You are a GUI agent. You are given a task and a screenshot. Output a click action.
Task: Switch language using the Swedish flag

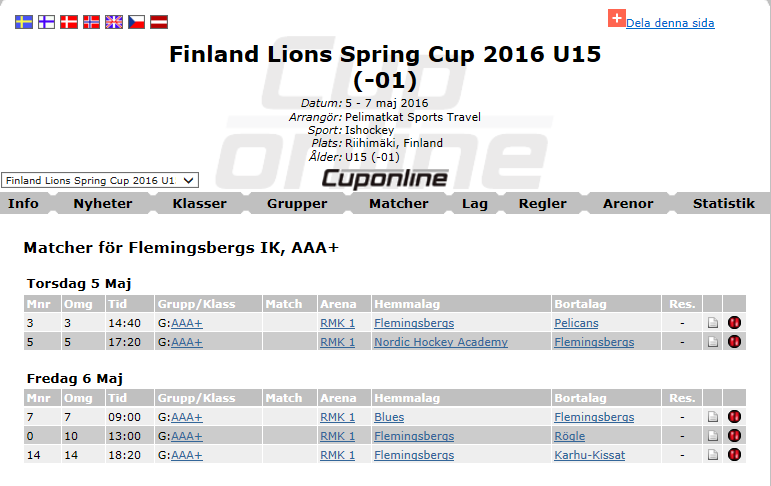pos(24,22)
